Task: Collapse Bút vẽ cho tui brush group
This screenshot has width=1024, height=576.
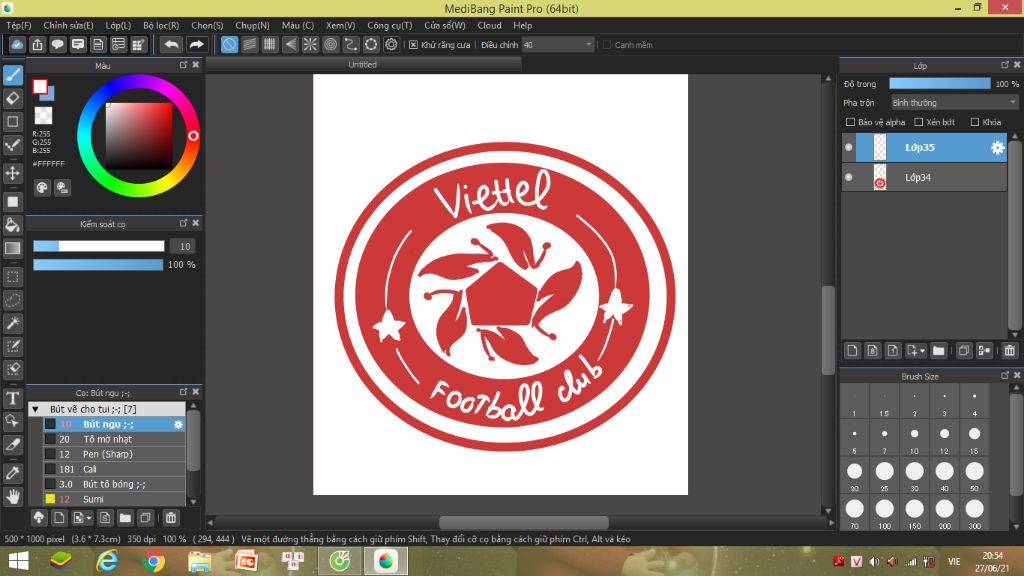Action: (x=36, y=409)
